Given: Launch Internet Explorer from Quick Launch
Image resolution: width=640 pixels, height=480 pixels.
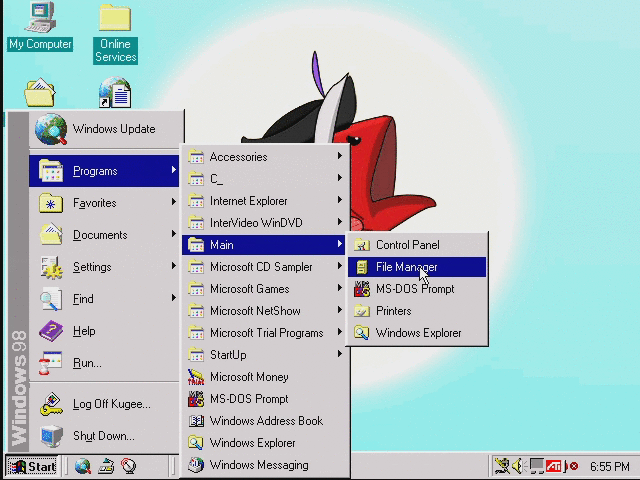Looking at the screenshot, I should click(83, 466).
